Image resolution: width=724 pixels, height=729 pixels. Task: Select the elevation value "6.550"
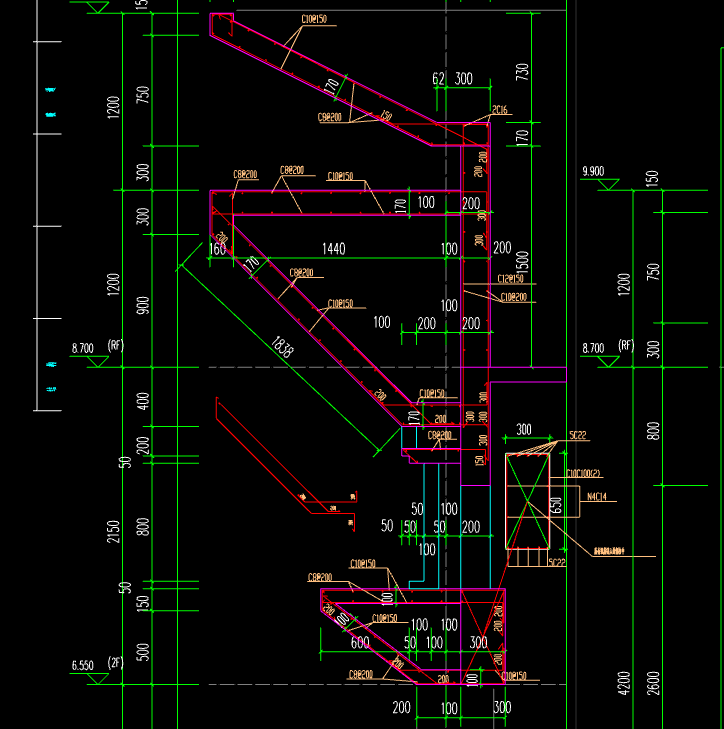[82, 665]
